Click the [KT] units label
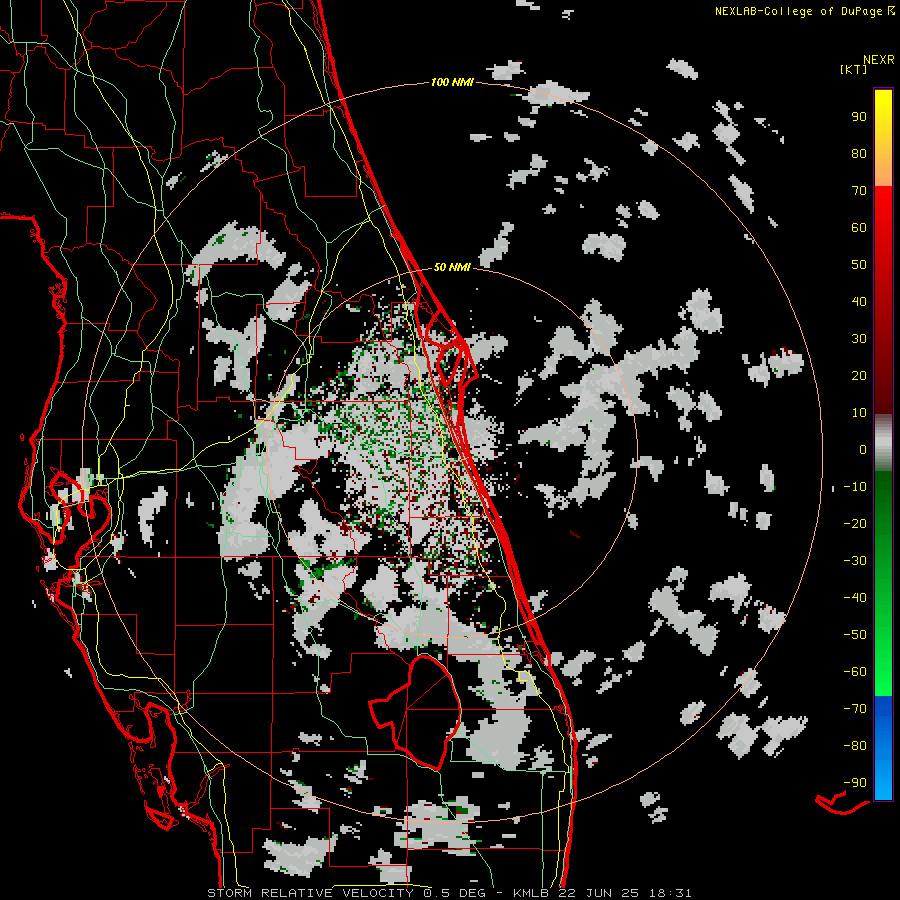 (x=853, y=69)
